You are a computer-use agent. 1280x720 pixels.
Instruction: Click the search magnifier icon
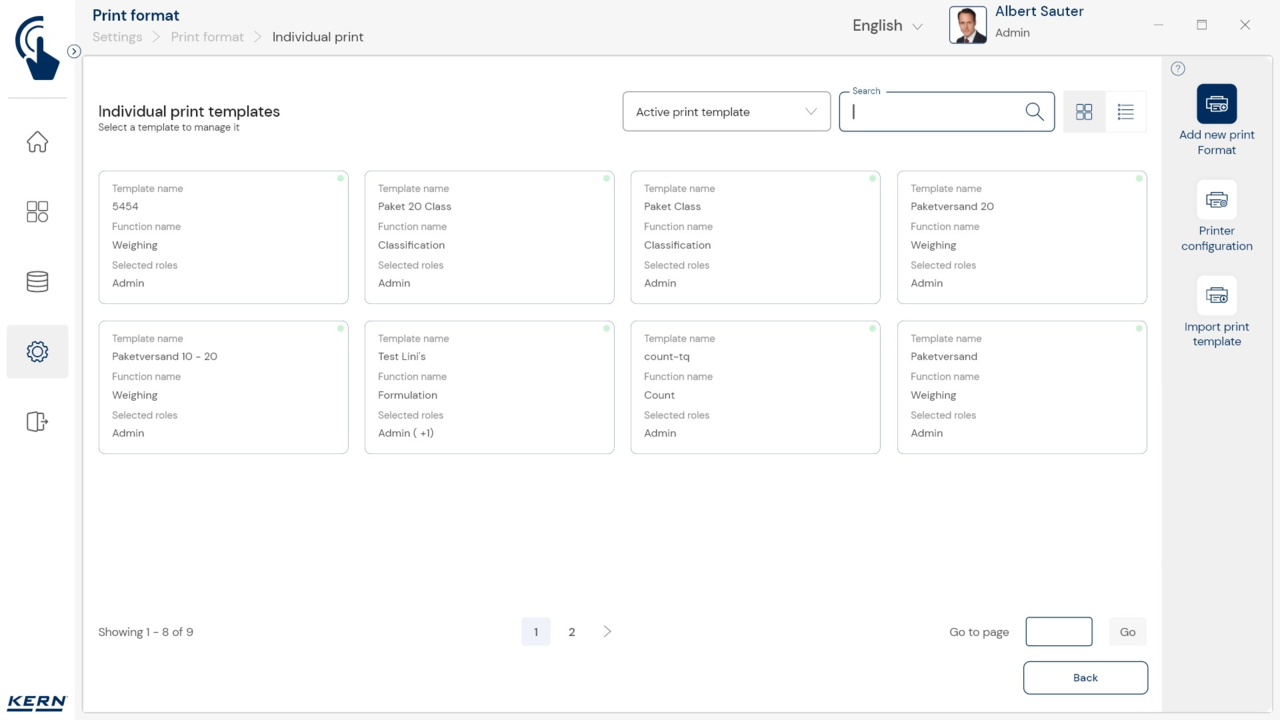pos(1034,112)
